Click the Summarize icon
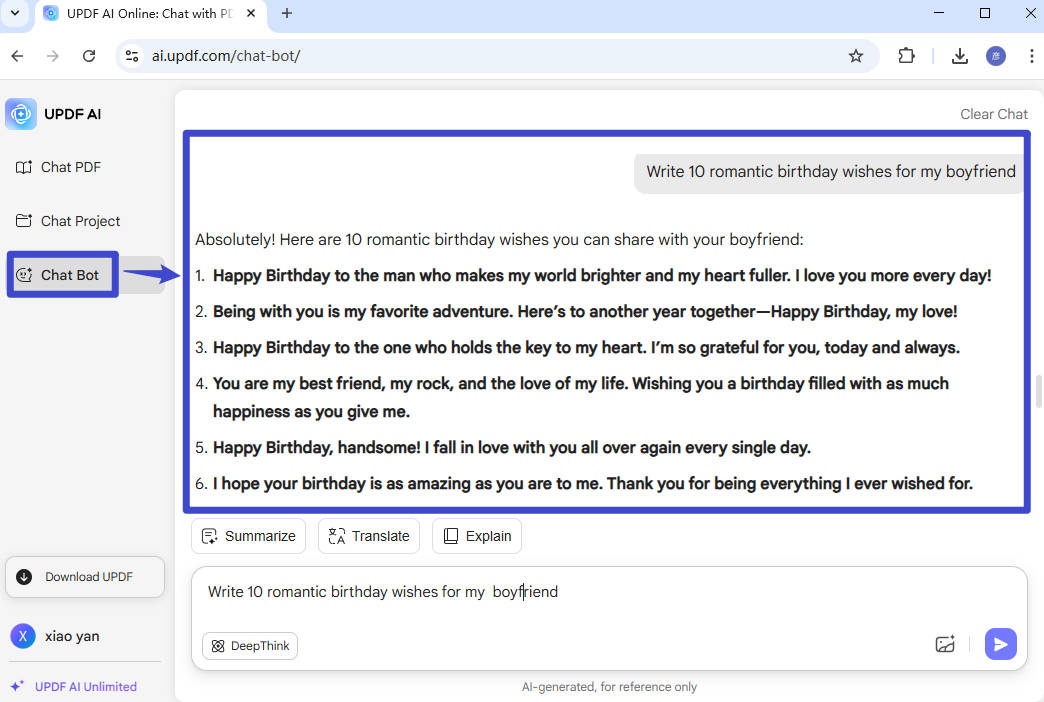Viewport: 1044px width, 702px height. point(209,536)
